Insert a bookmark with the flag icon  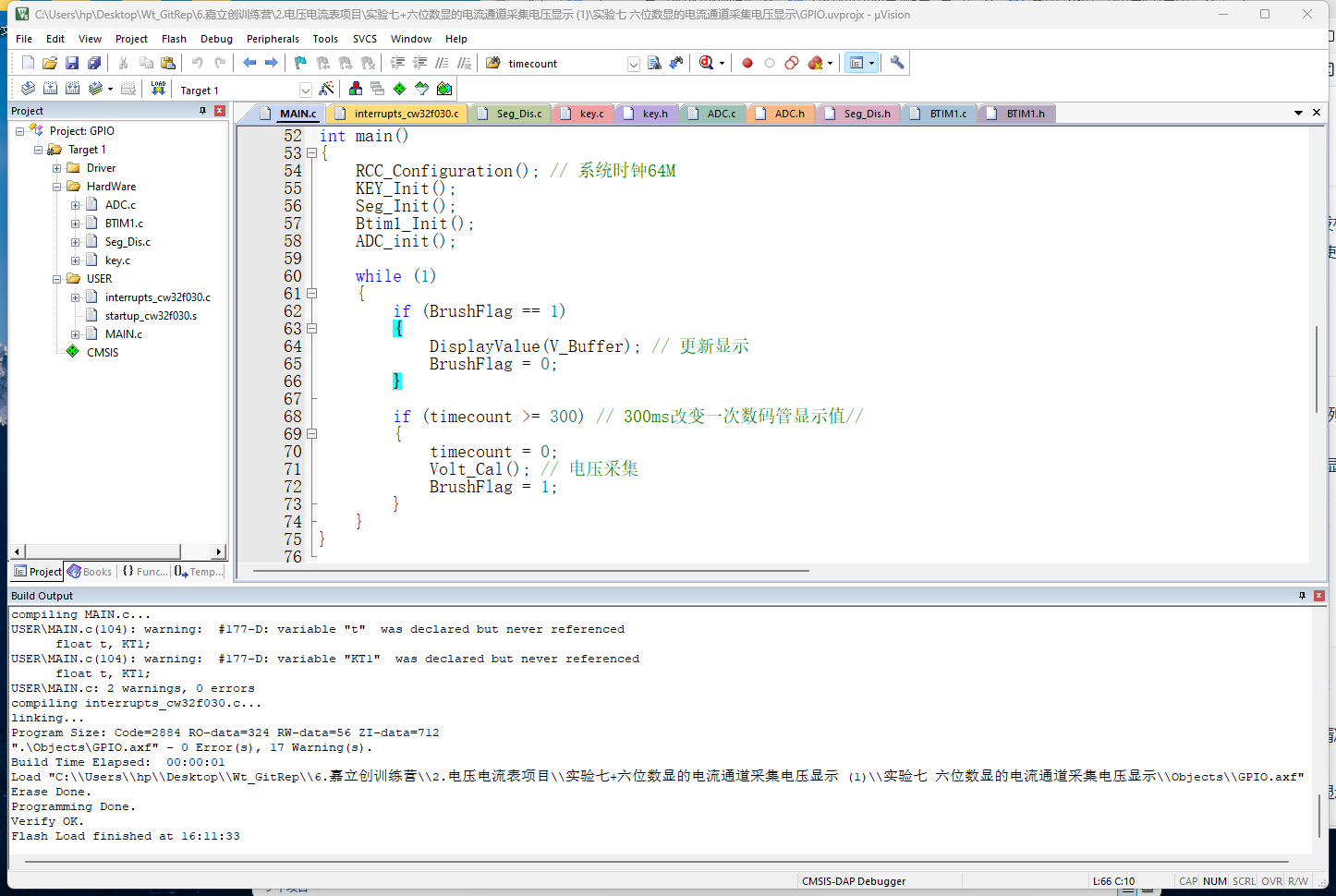pos(301,63)
